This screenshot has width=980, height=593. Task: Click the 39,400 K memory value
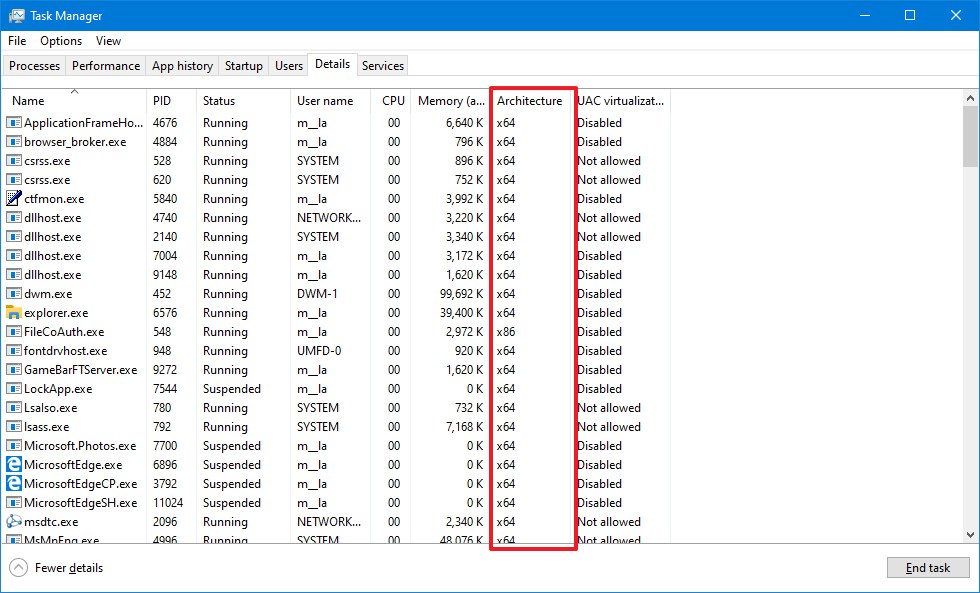(461, 312)
